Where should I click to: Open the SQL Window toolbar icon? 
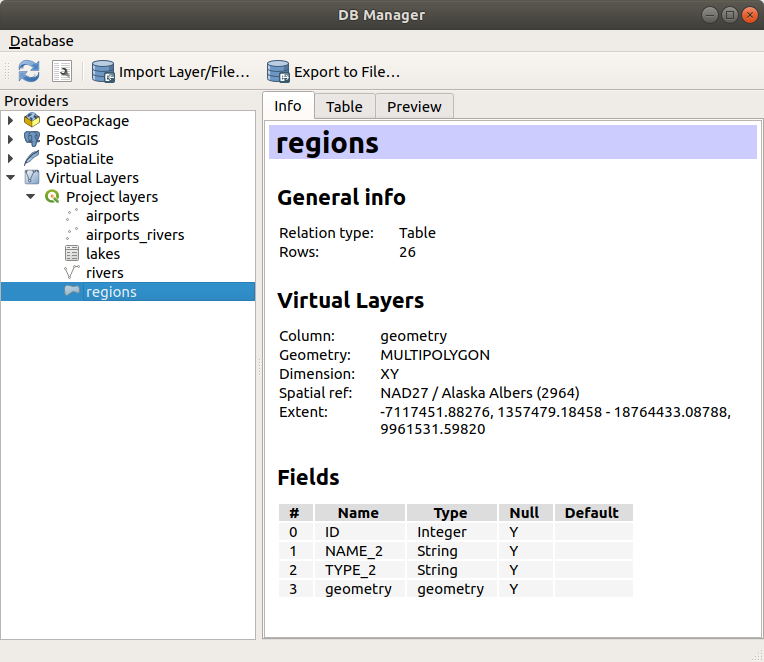(x=62, y=71)
